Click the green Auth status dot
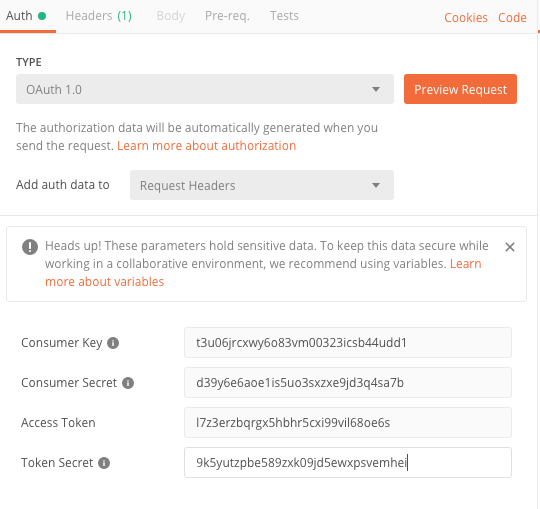This screenshot has width=540, height=509. 42,16
